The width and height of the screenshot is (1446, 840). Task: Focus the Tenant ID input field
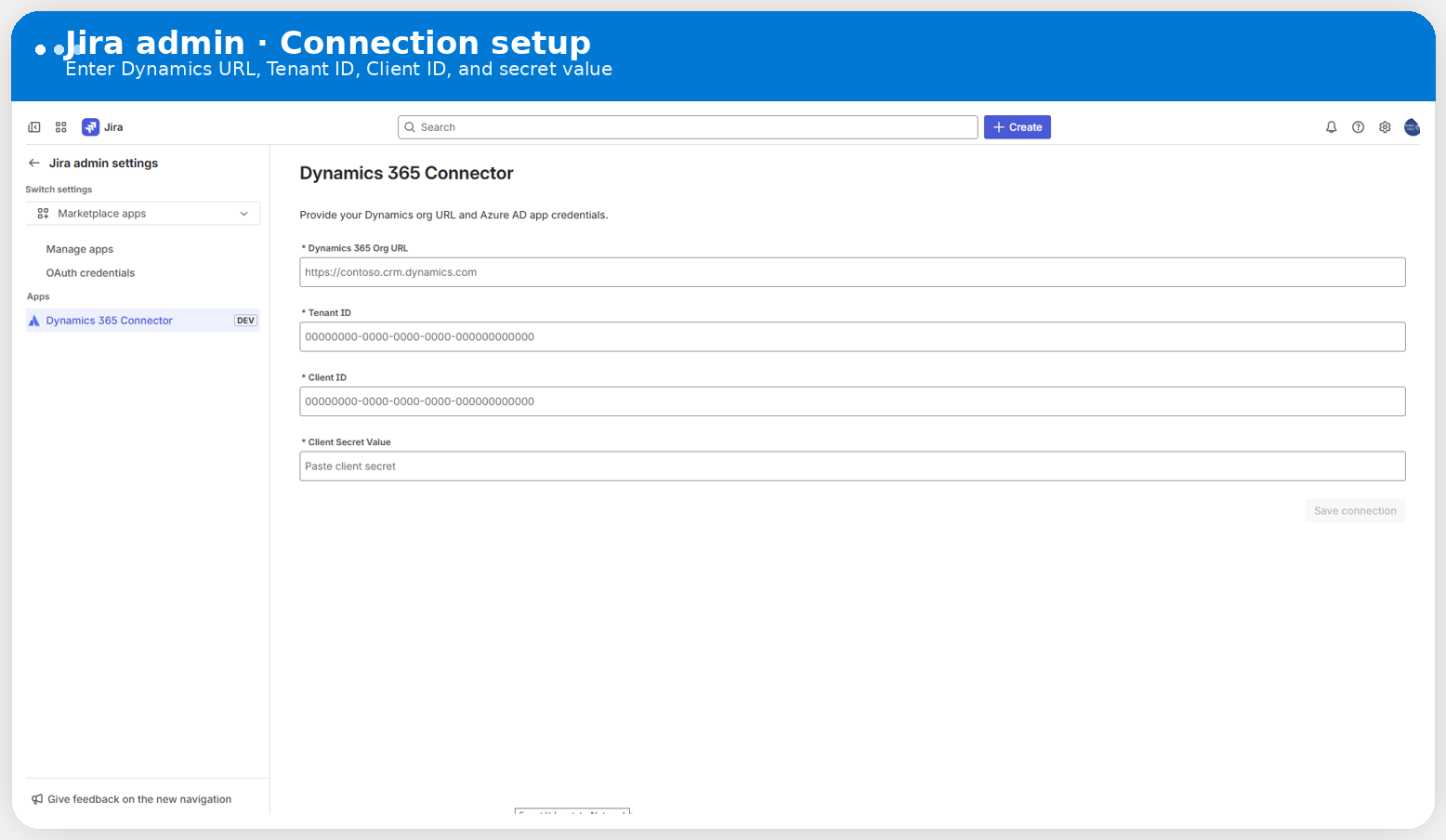[x=852, y=336]
